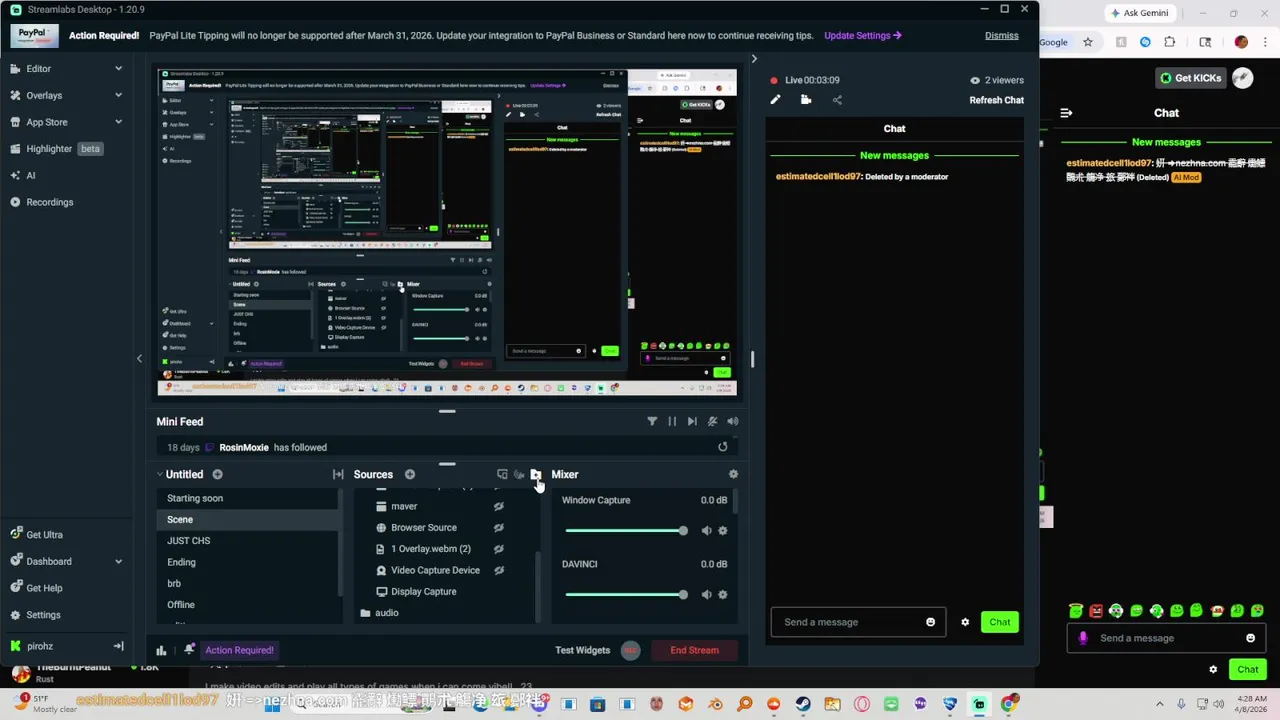
Task: Open the Editor section in sidebar
Action: pos(38,69)
